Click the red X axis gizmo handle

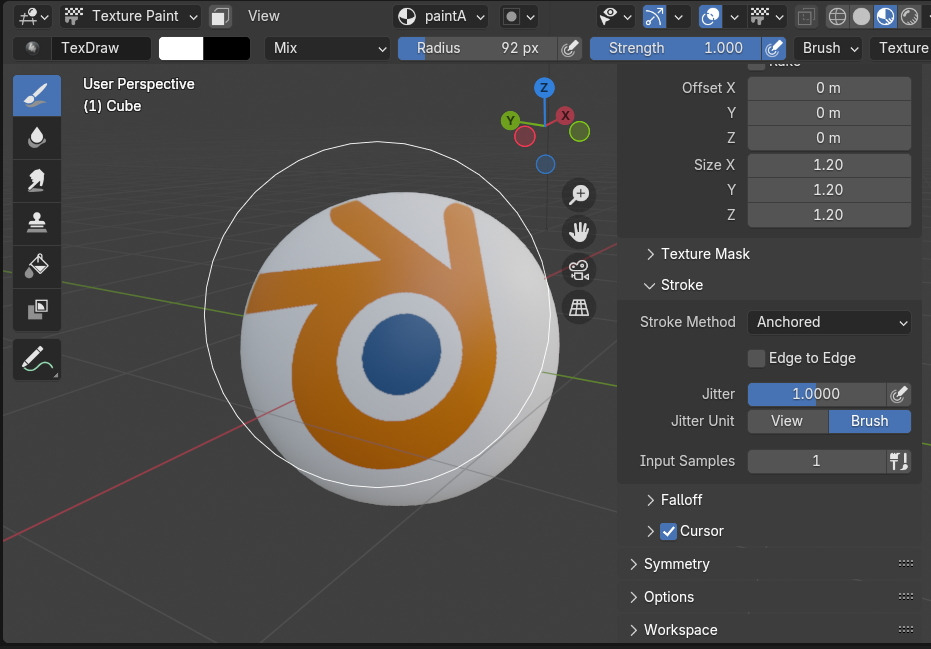[565, 115]
